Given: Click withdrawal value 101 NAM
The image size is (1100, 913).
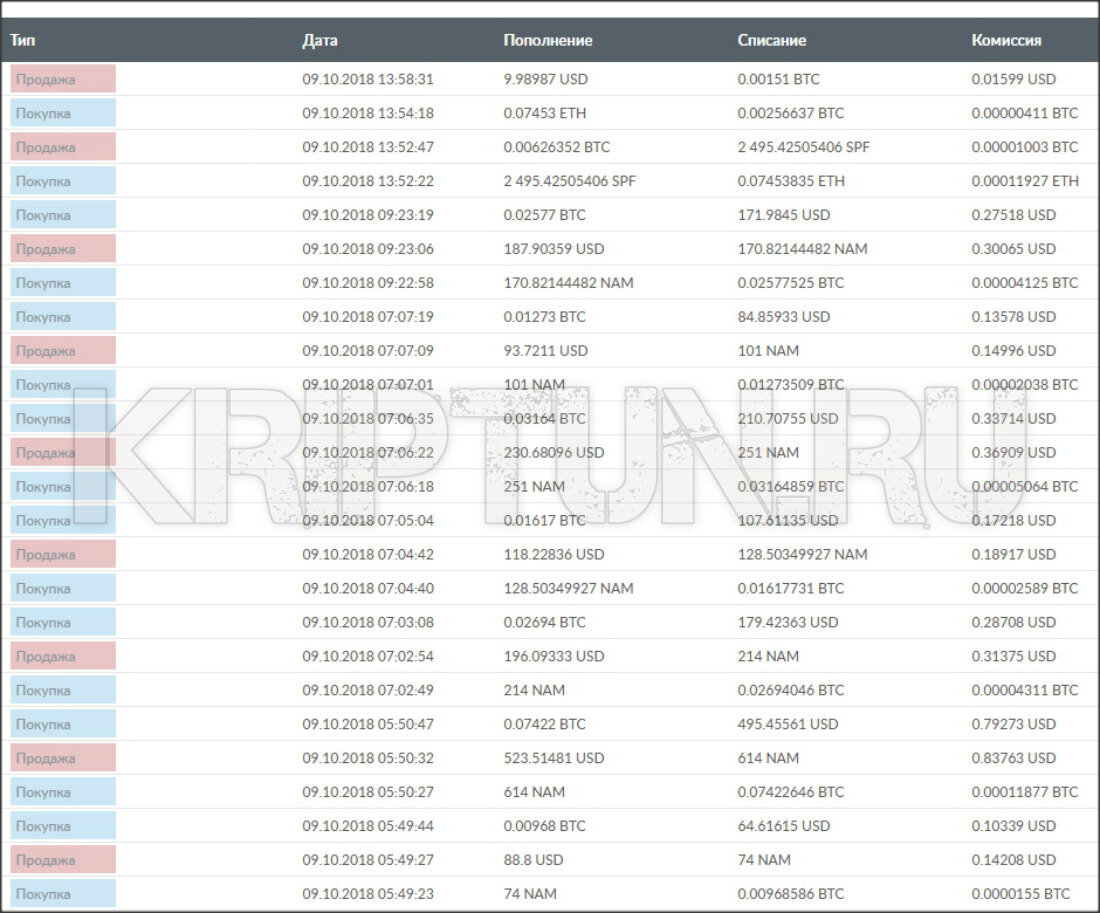Looking at the screenshot, I should 768,351.
